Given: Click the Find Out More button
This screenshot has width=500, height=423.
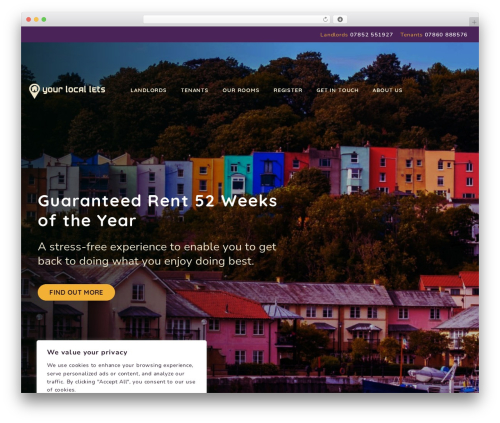Looking at the screenshot, I should click(76, 292).
